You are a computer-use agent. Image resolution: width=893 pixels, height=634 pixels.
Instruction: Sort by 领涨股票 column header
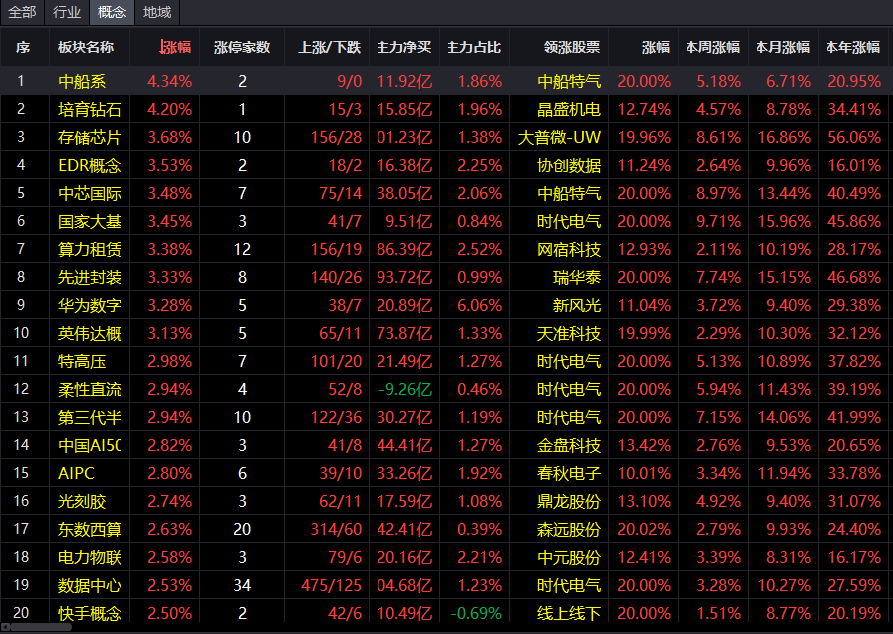click(x=572, y=47)
